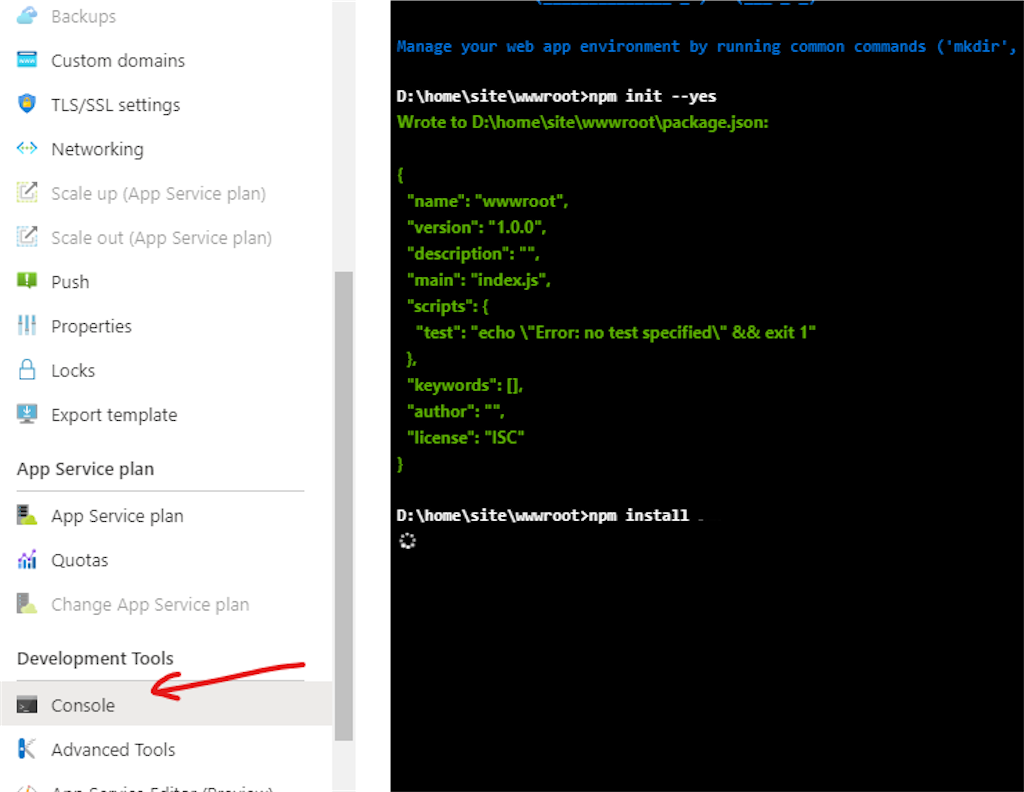Click the Locks padlock icon

pyautogui.click(x=27, y=370)
